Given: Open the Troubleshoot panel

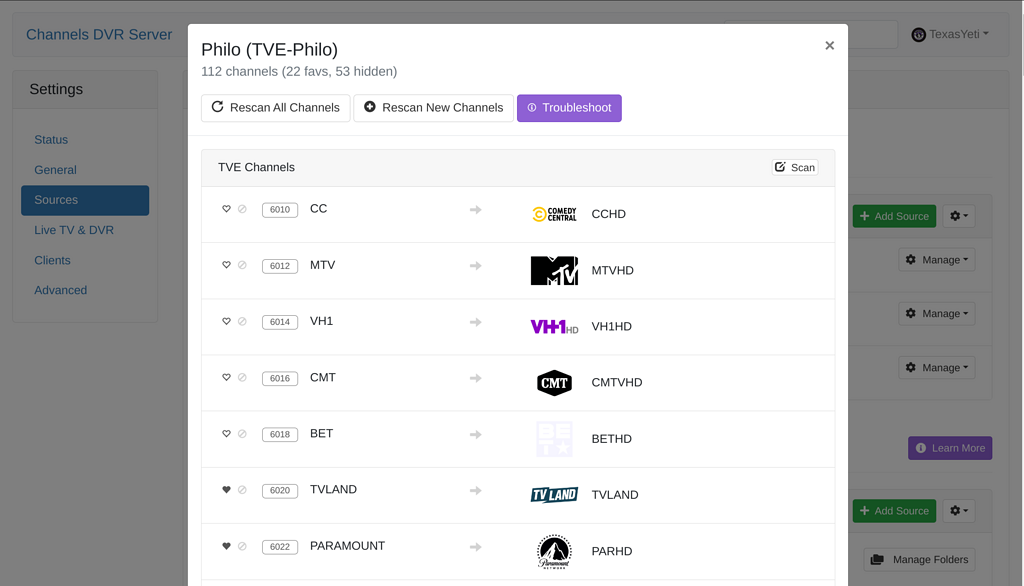Looking at the screenshot, I should [x=569, y=107].
